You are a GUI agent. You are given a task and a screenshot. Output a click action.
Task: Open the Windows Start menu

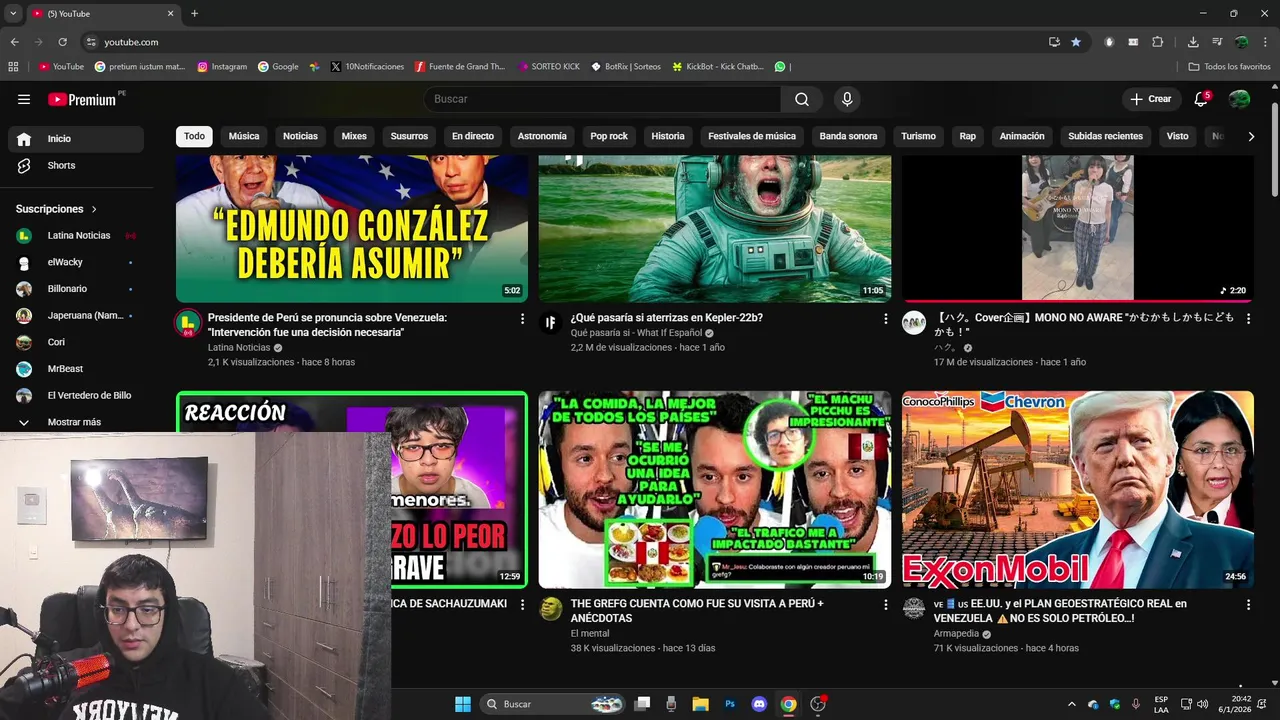point(463,704)
